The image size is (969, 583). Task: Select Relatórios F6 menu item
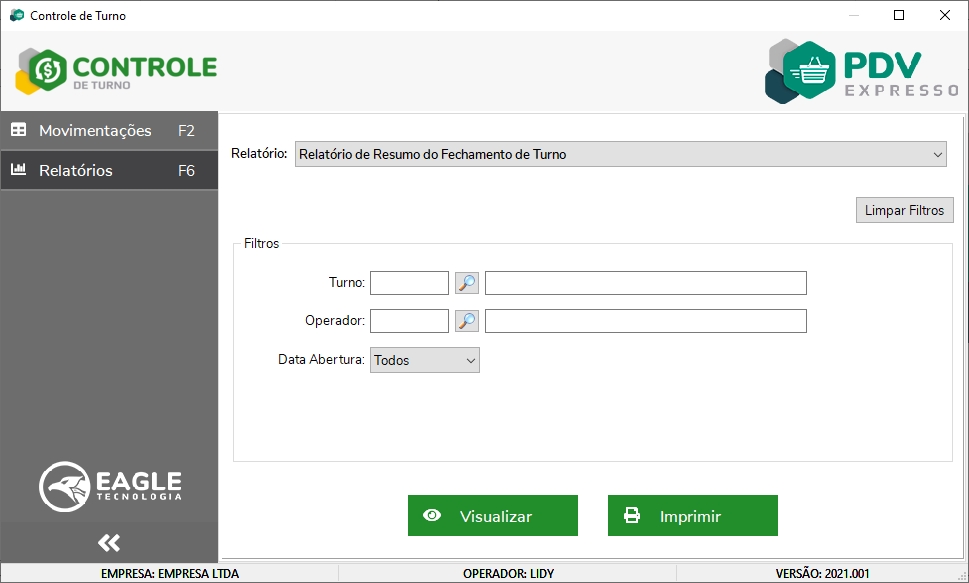point(109,170)
